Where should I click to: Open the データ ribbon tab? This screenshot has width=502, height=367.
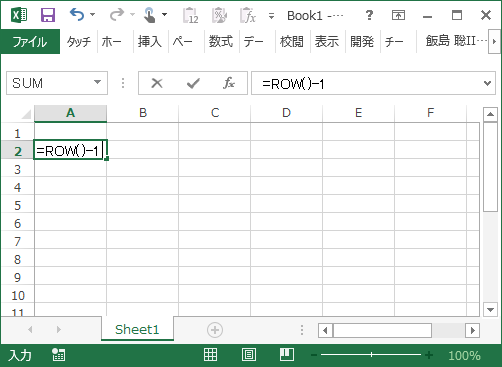(x=253, y=42)
